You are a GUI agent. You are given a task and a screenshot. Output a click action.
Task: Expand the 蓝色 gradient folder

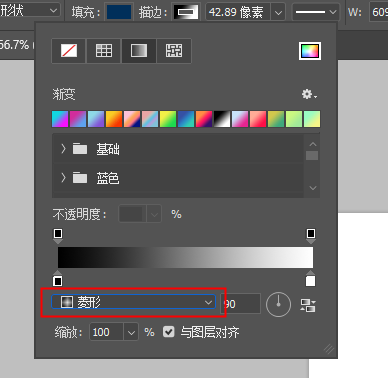click(63, 178)
